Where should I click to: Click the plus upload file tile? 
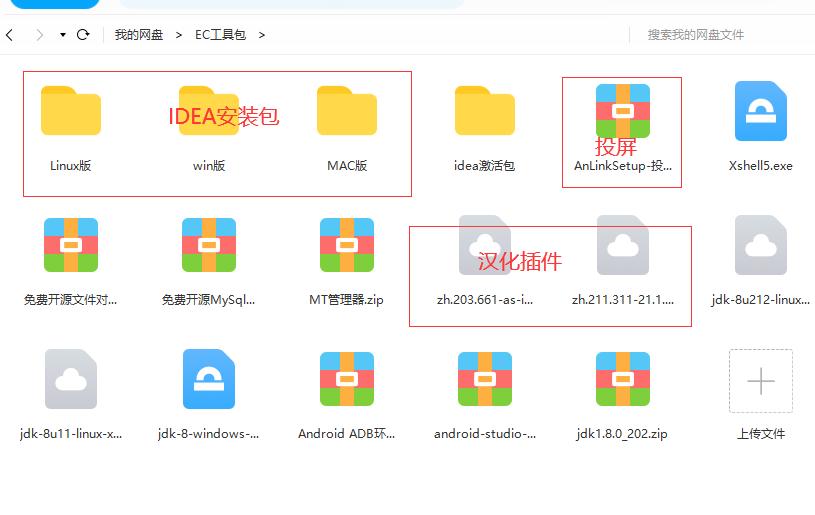coord(761,381)
